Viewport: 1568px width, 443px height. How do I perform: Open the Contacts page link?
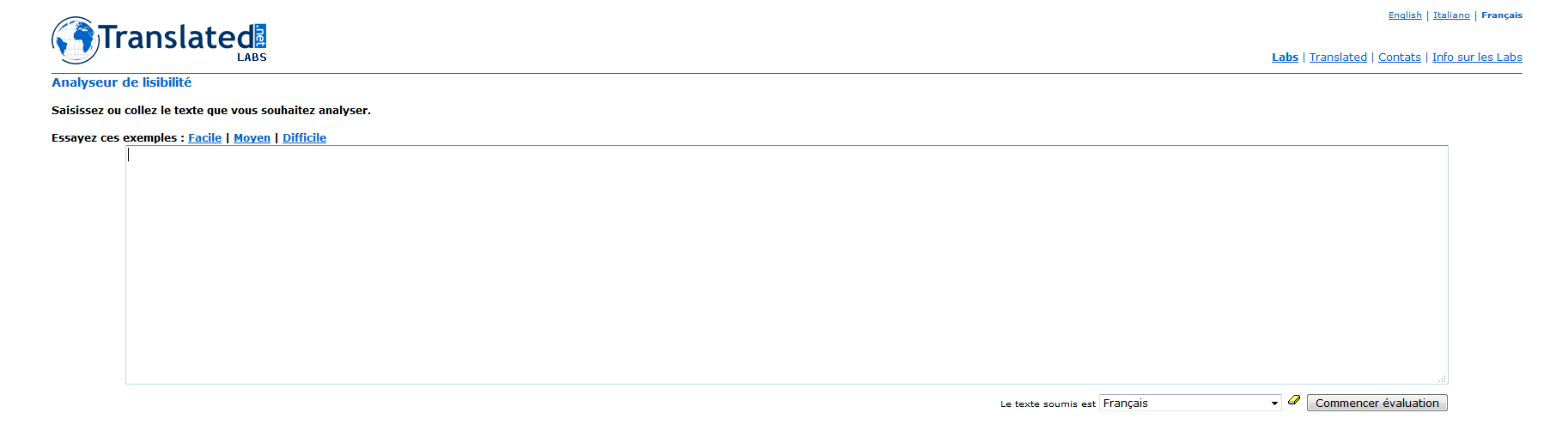click(x=1400, y=58)
